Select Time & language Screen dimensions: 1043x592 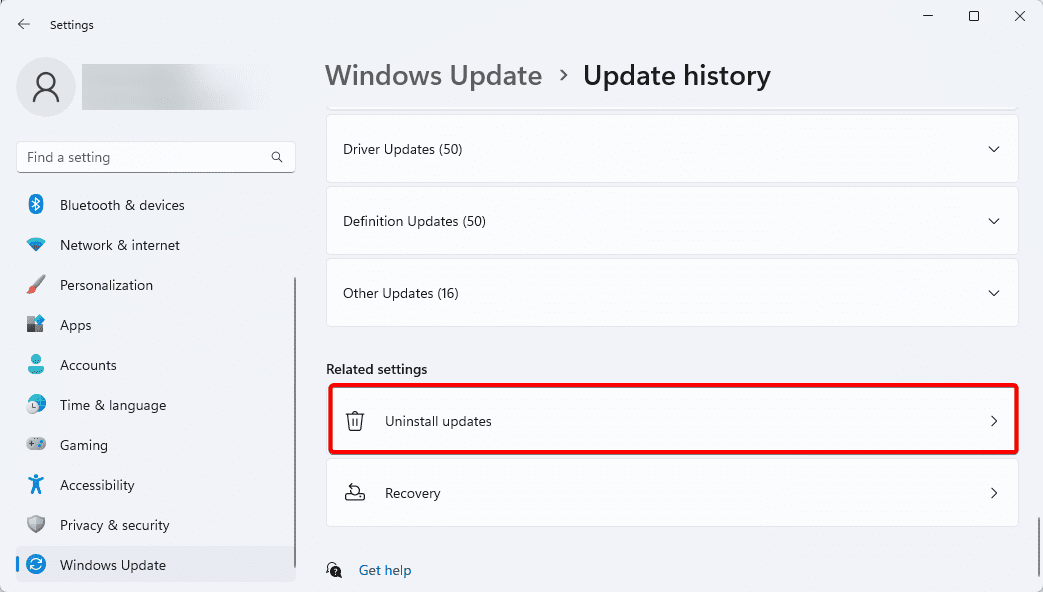point(156,404)
